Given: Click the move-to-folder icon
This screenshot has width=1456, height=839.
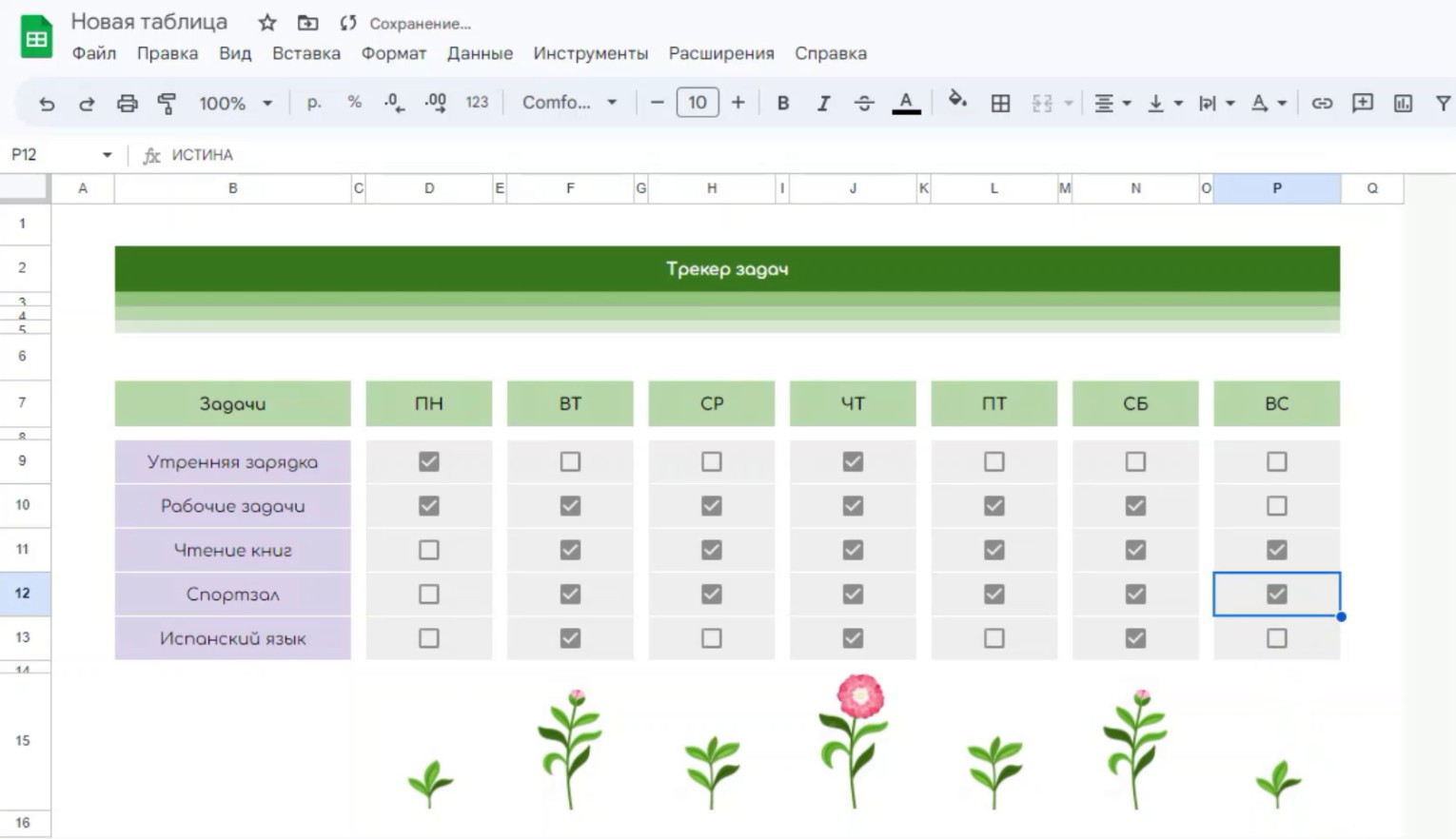Looking at the screenshot, I should pos(307,23).
